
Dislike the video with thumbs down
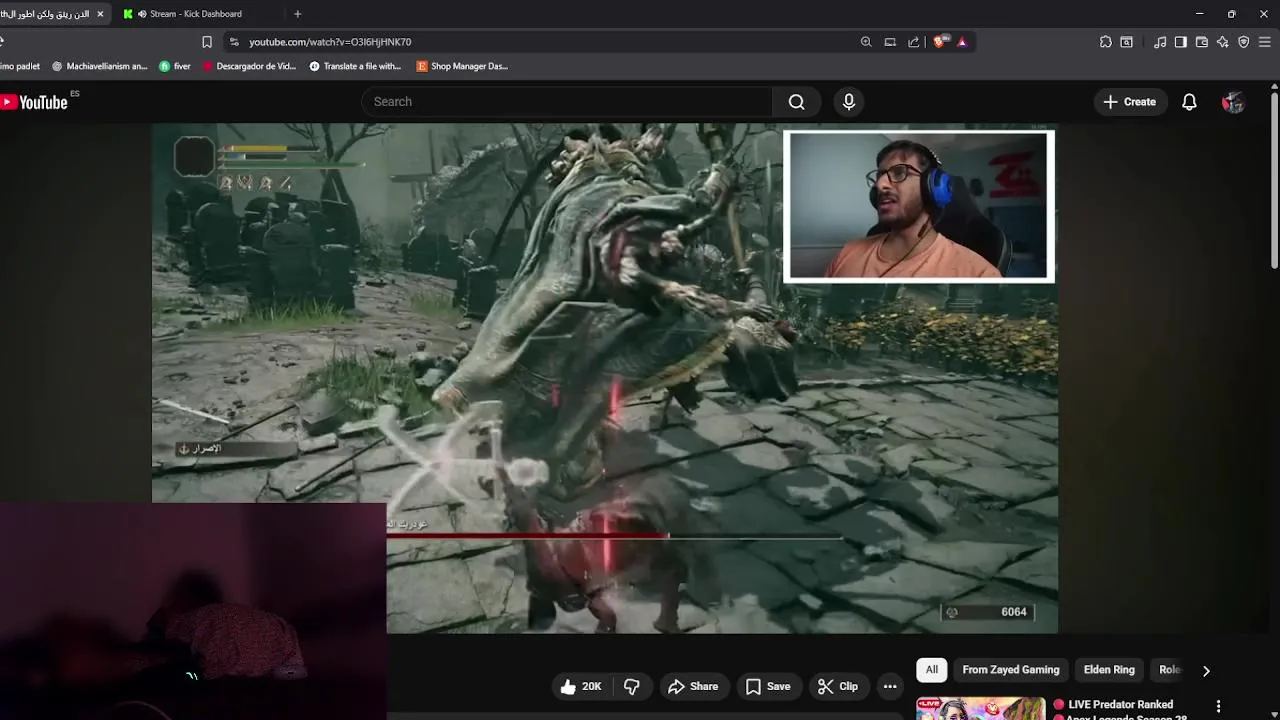point(632,686)
